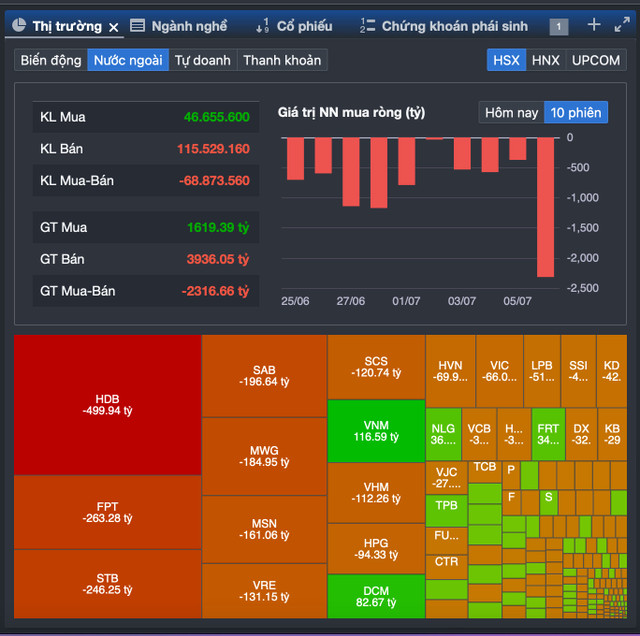
Task: Switch the exchange to UPCOM
Action: click(596, 60)
